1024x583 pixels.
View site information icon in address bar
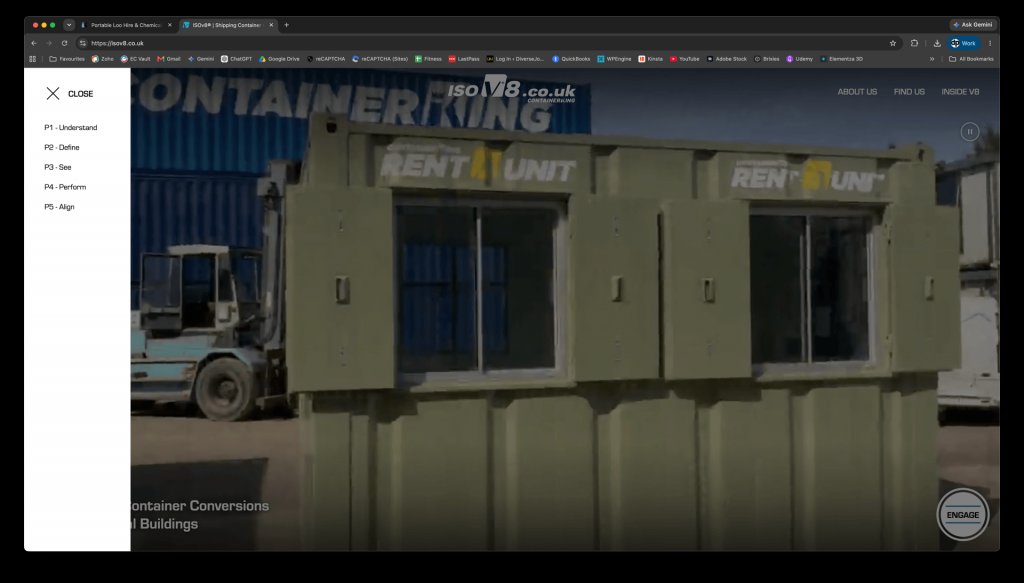pyautogui.click(x=82, y=43)
